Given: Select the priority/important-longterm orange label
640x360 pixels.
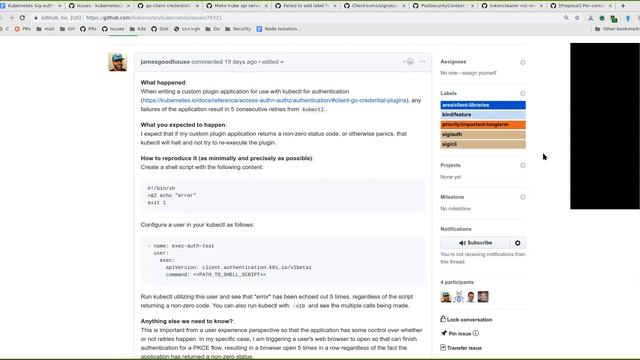Looking at the screenshot, I should [x=483, y=124].
